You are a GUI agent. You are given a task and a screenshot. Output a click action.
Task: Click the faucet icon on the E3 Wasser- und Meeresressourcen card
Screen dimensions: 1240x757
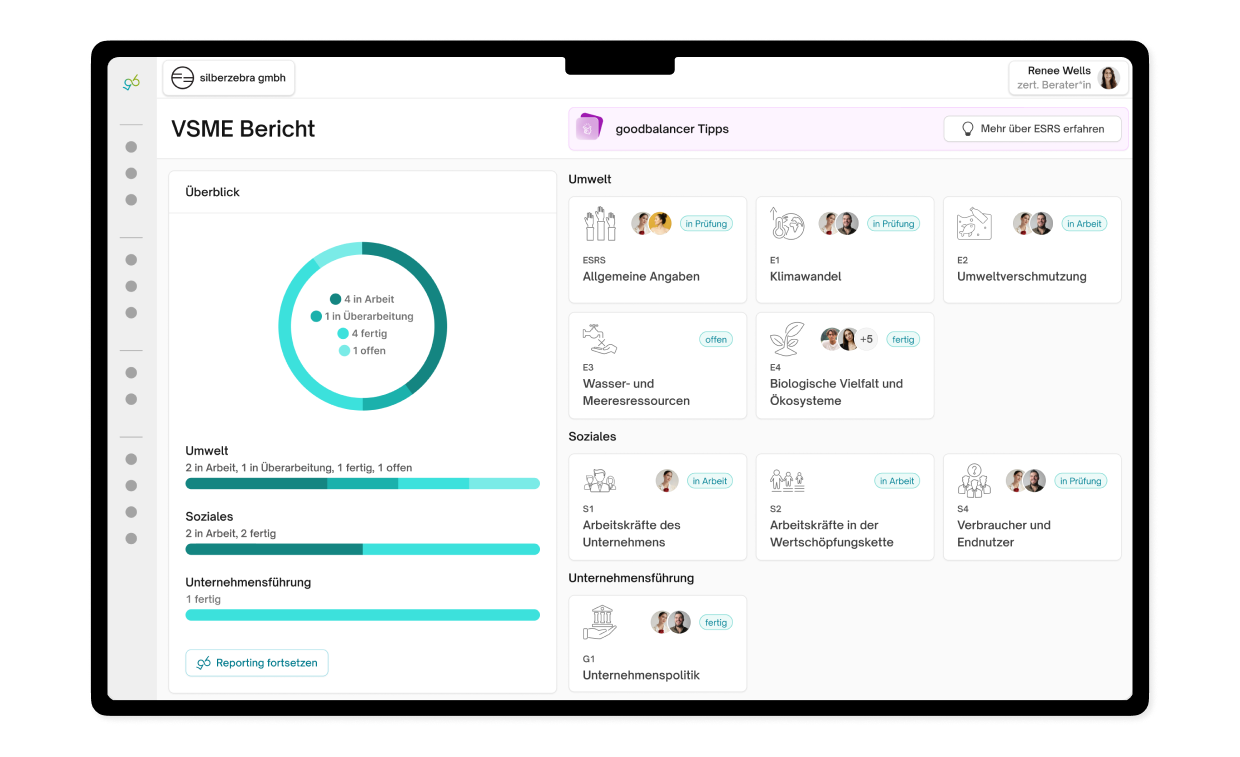tap(600, 338)
